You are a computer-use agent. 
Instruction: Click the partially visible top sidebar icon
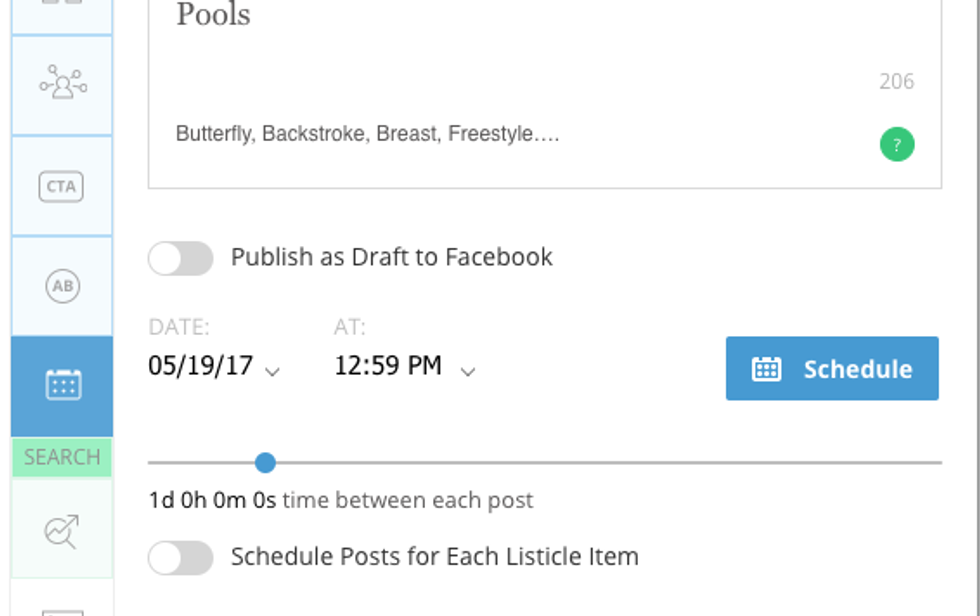coord(62,10)
